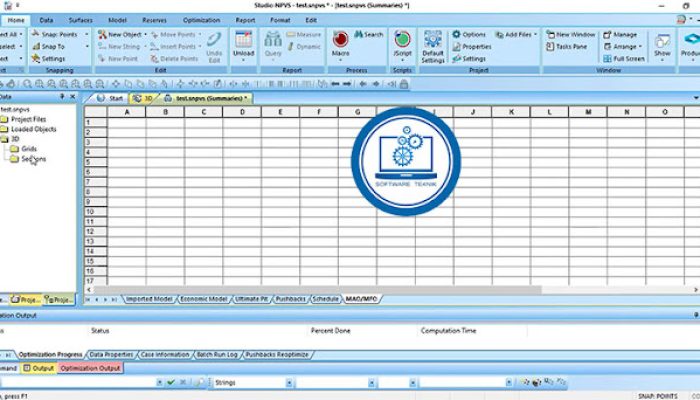Switch to the Ultimate Pit sheet tab
This screenshot has width=700, height=400.
point(252,299)
